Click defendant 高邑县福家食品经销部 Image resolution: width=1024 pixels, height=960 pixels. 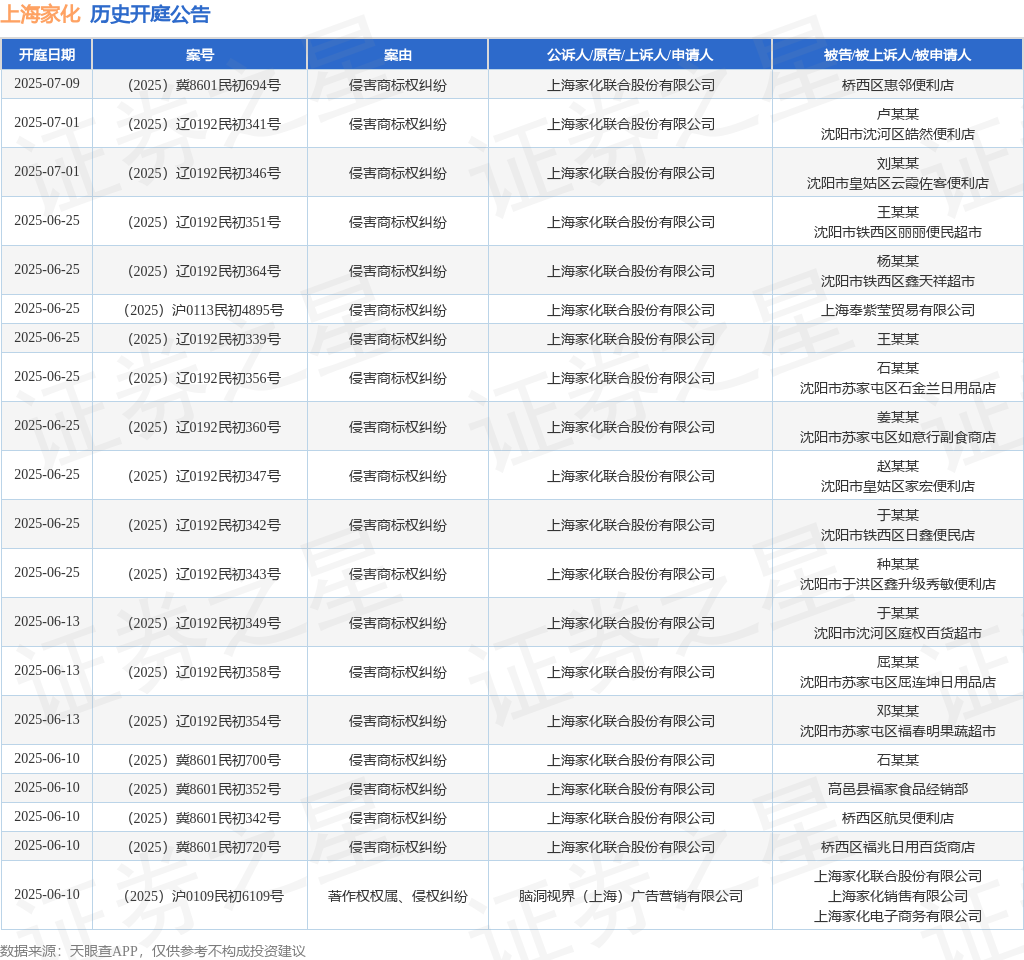897,789
